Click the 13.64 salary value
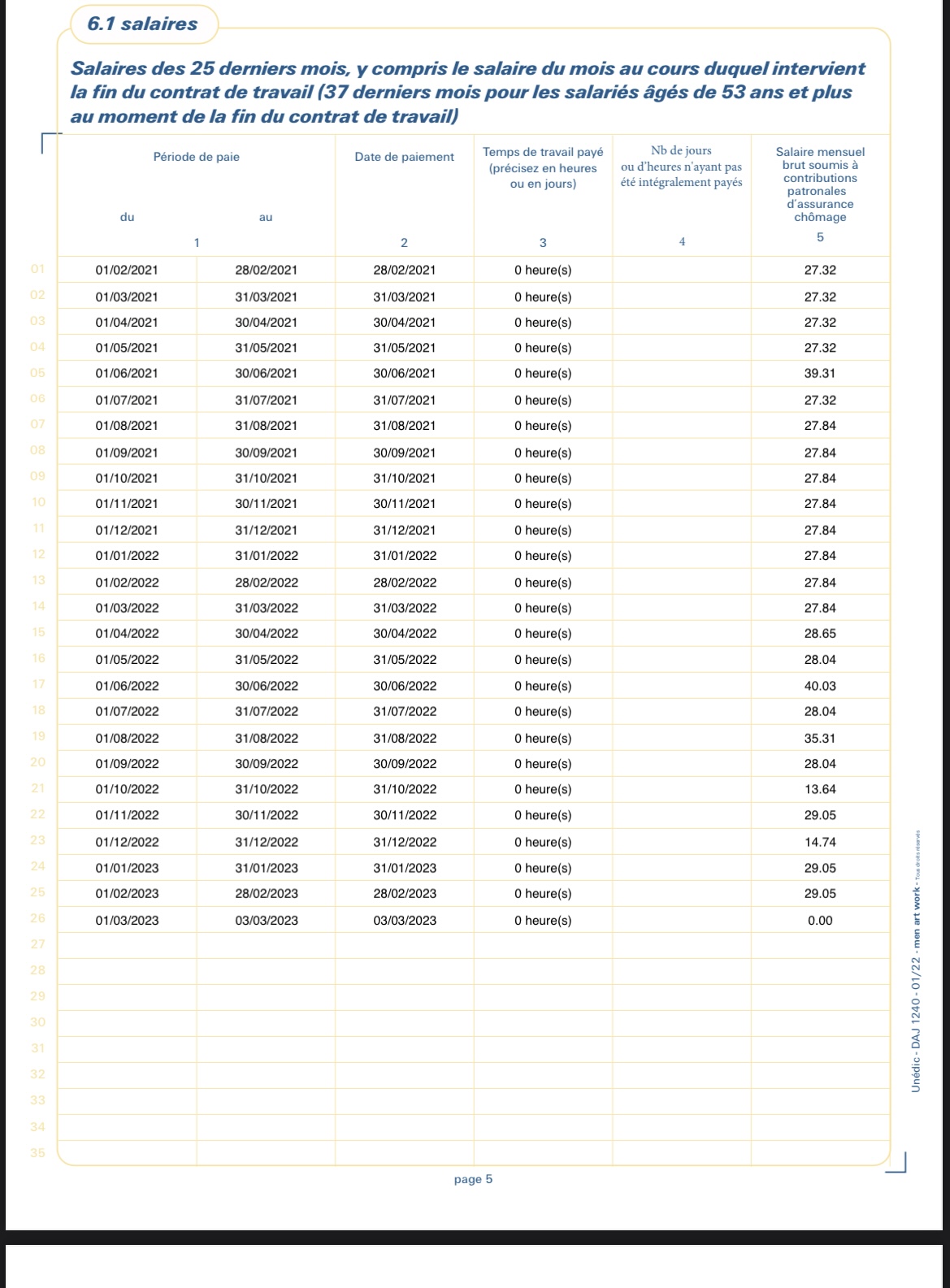 pyautogui.click(x=820, y=789)
